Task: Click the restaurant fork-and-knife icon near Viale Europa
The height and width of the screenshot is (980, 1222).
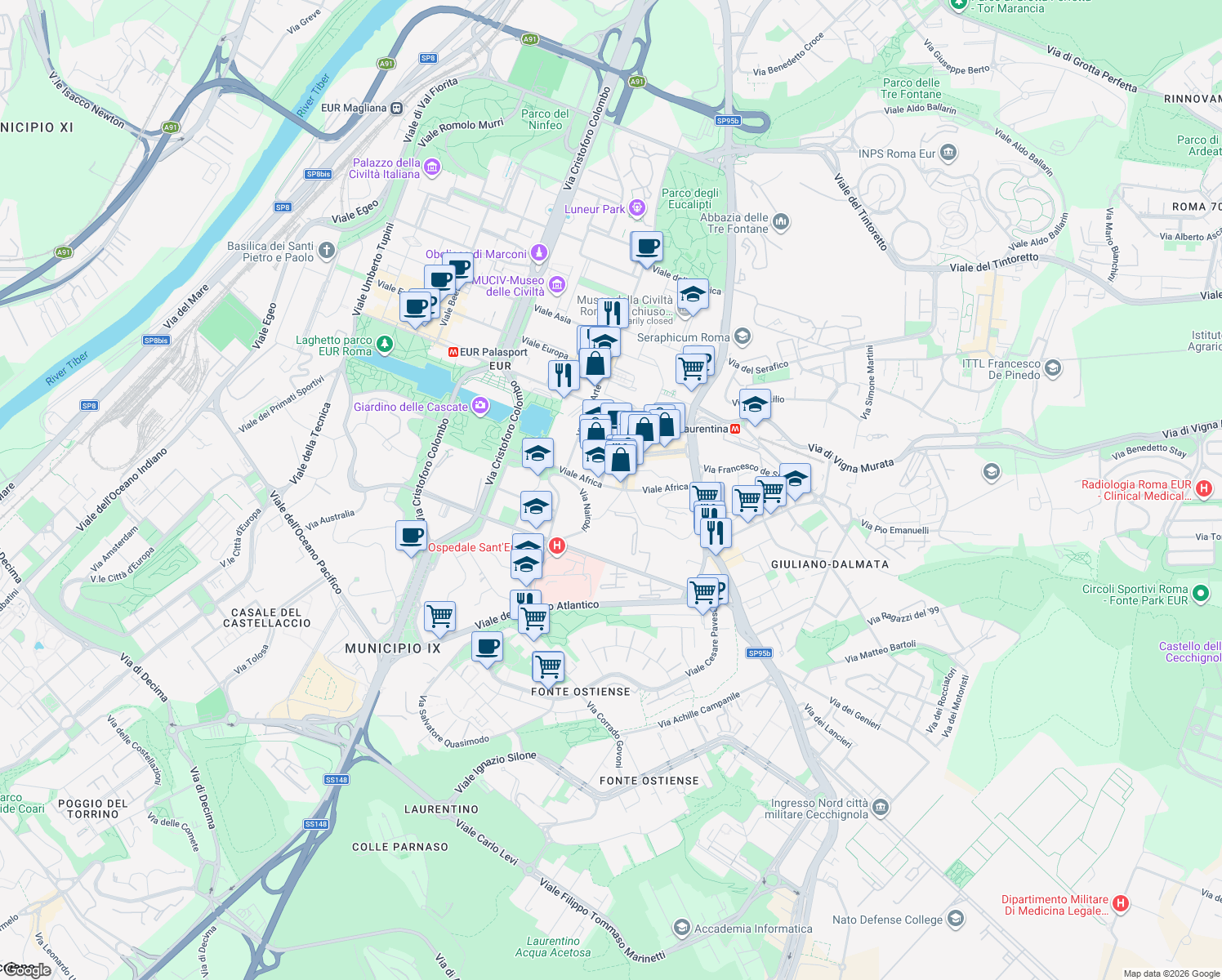Action: tap(564, 376)
